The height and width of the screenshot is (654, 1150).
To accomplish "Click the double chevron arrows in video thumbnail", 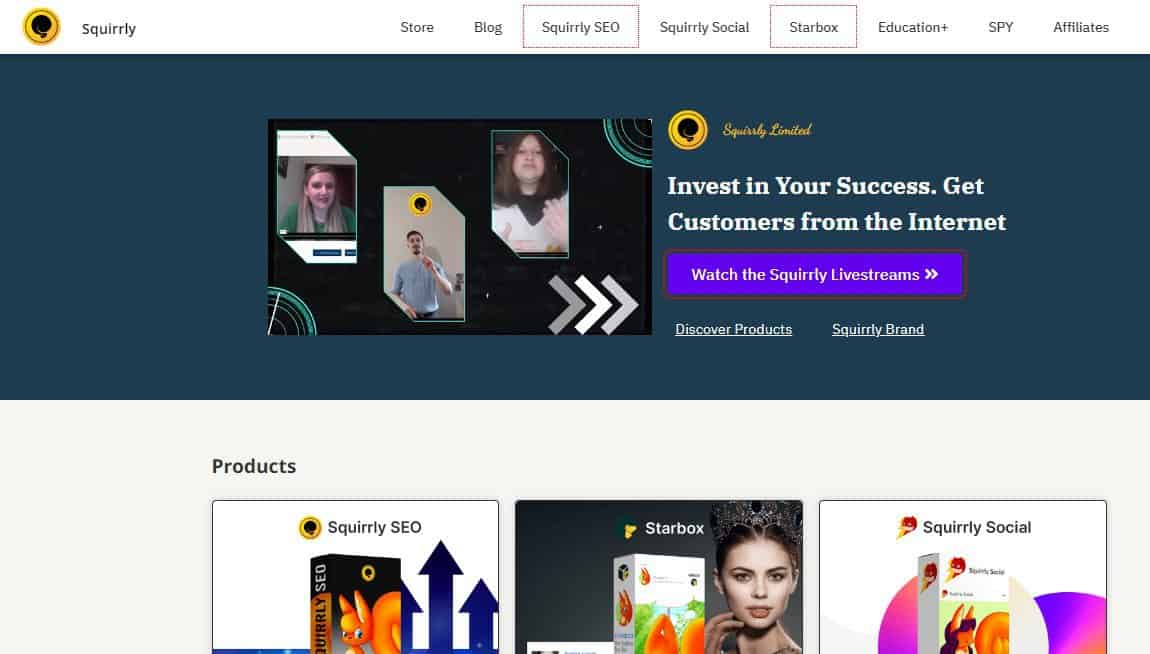I will [x=593, y=304].
